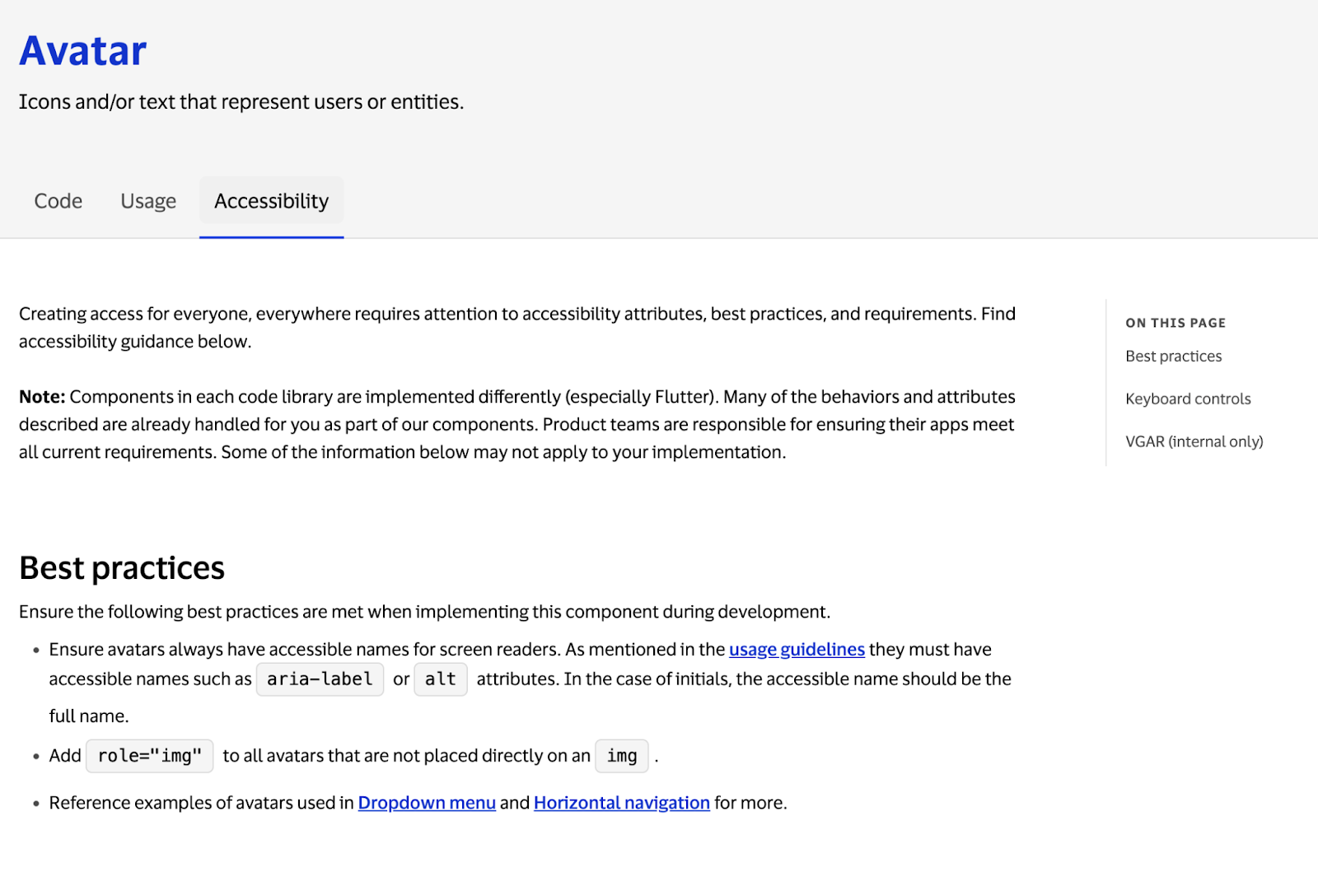The width and height of the screenshot is (1318, 896).
Task: Open the usage guidelines link
Action: point(796,650)
